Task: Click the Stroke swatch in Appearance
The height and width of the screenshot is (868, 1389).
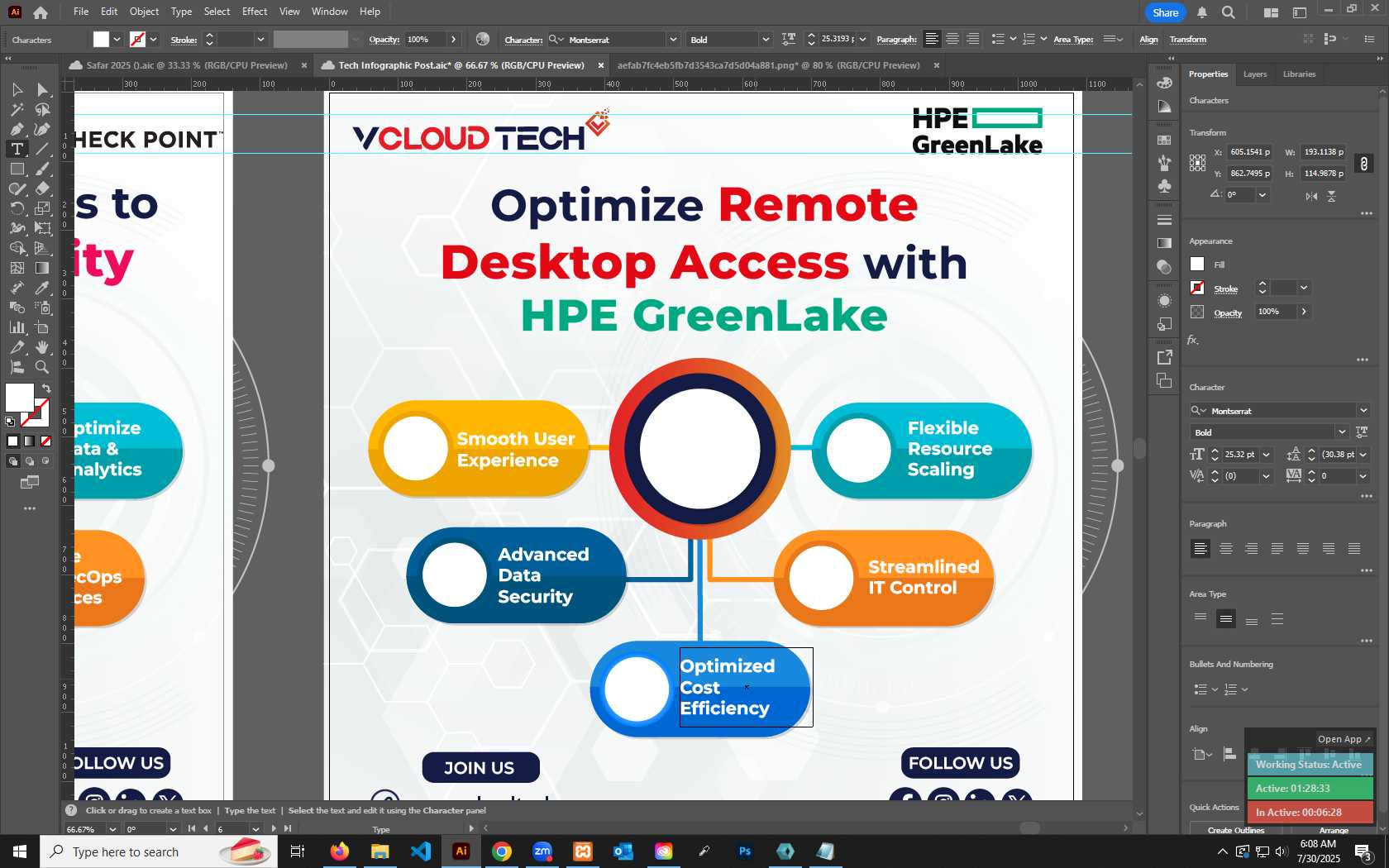Action: [x=1197, y=288]
